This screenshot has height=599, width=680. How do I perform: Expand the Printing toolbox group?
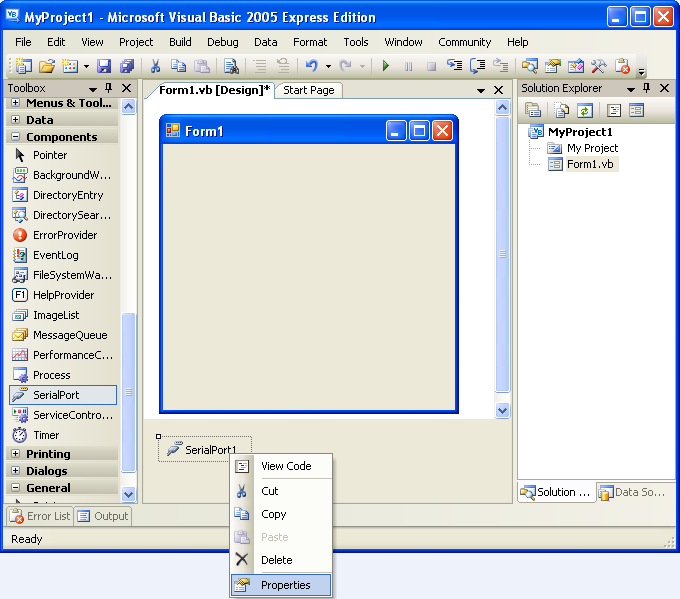pos(16,454)
